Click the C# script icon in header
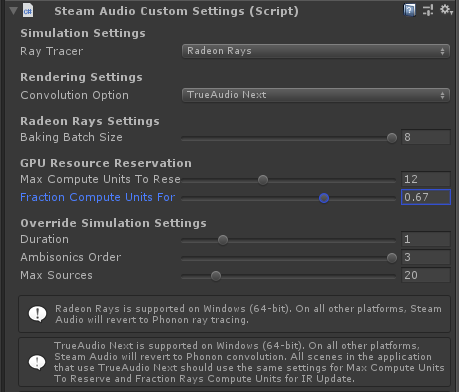Image resolution: width=459 pixels, height=392 pixels. click(28, 11)
